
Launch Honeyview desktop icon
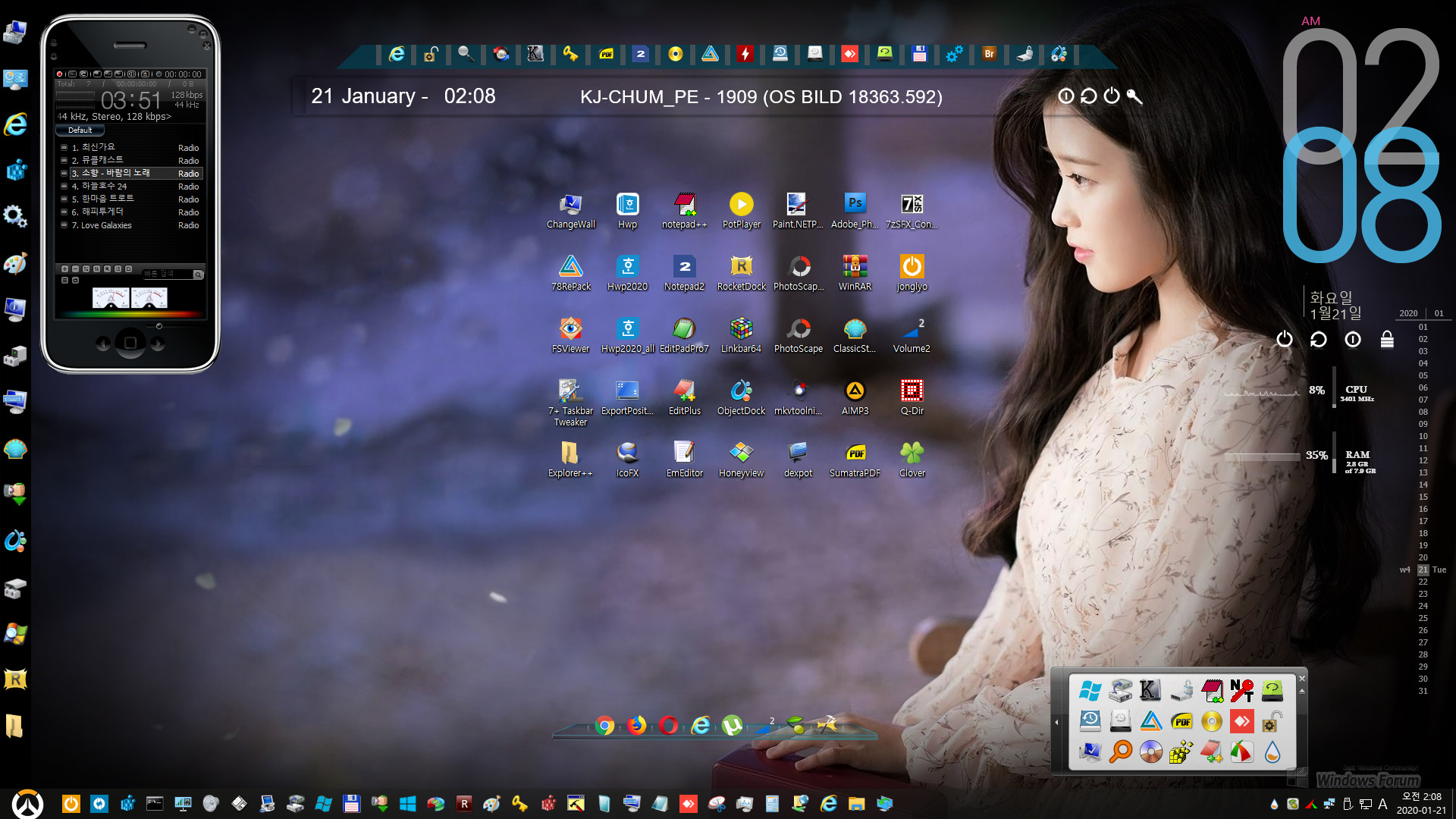[x=741, y=460]
